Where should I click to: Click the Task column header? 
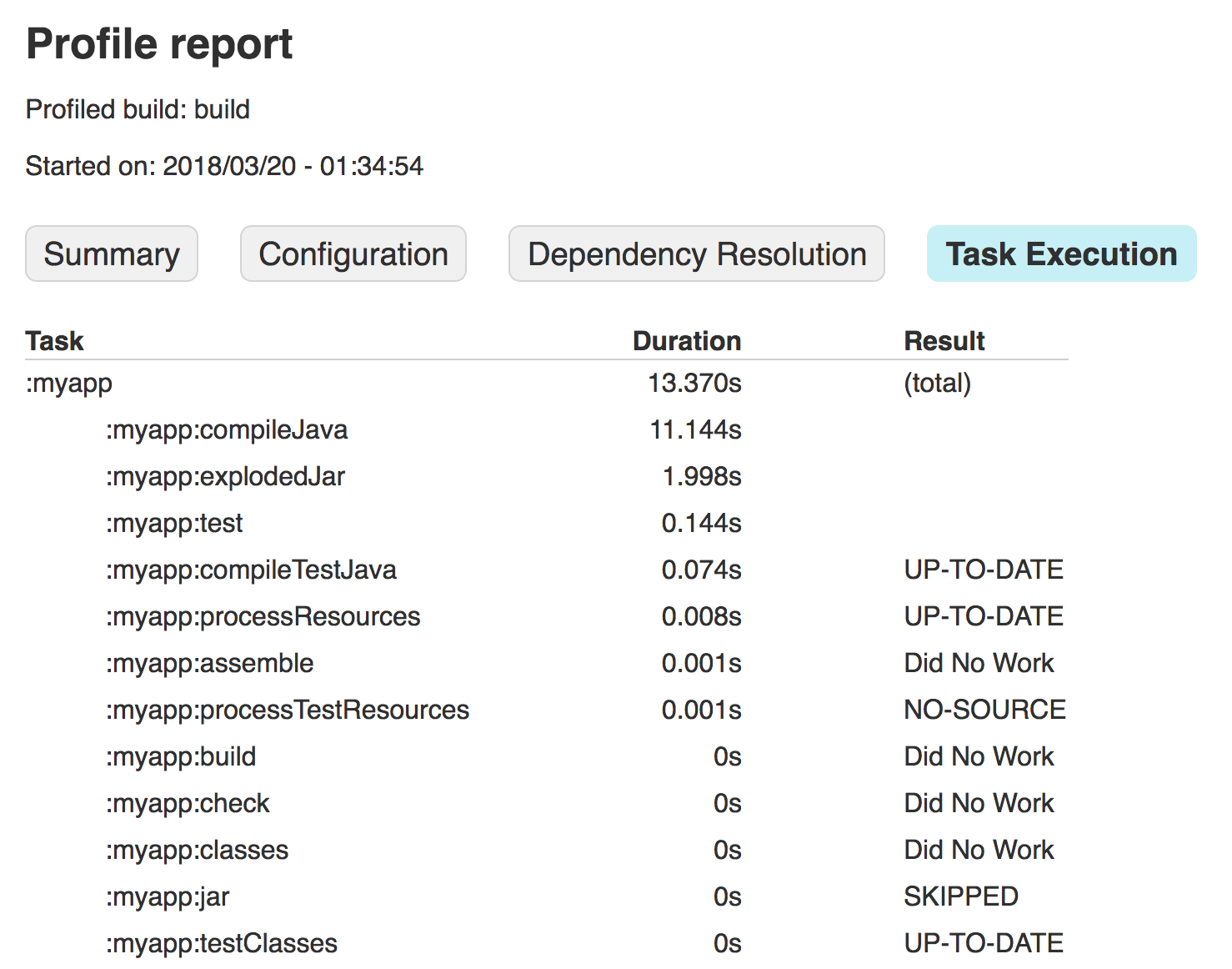click(x=55, y=341)
